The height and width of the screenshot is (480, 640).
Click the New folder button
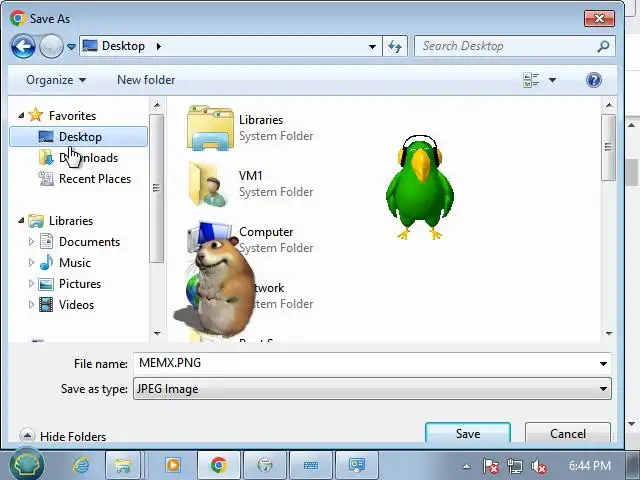tap(146, 80)
